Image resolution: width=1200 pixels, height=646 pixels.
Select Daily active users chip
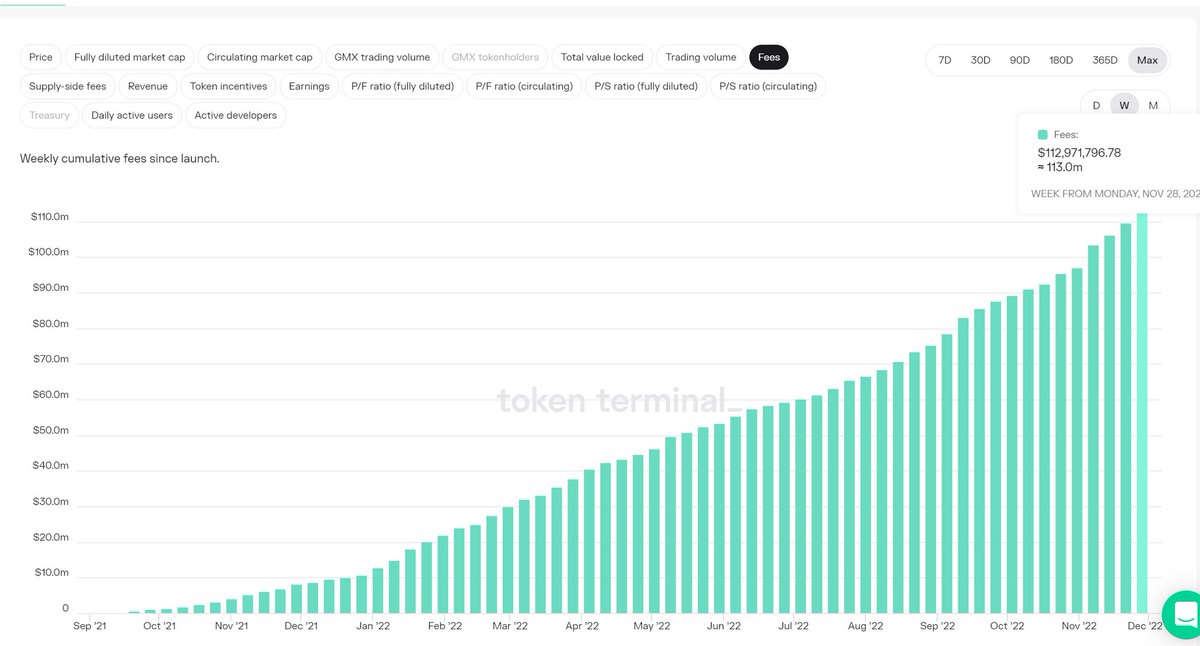(x=132, y=115)
